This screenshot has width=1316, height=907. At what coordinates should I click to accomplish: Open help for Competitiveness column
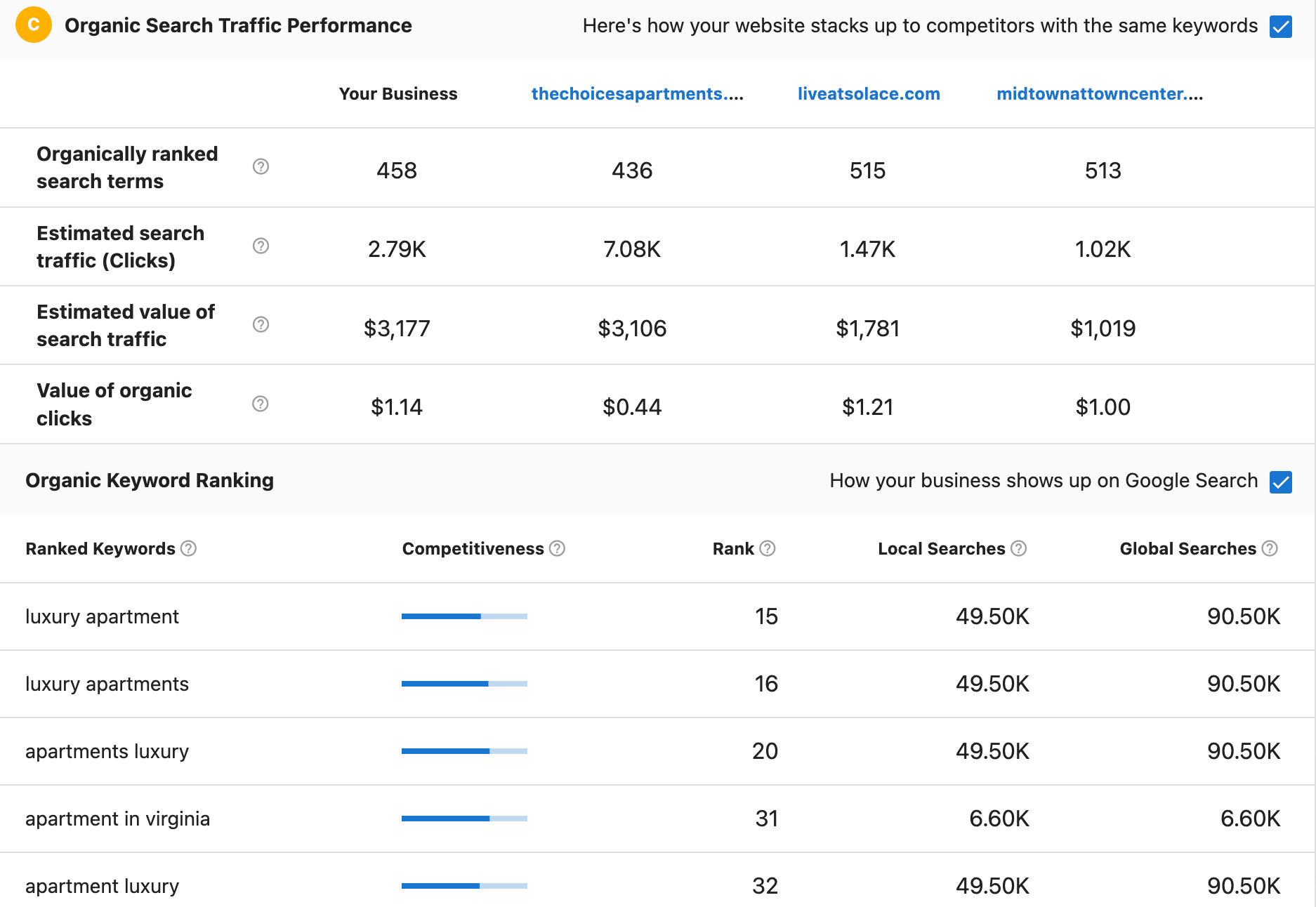tap(556, 549)
